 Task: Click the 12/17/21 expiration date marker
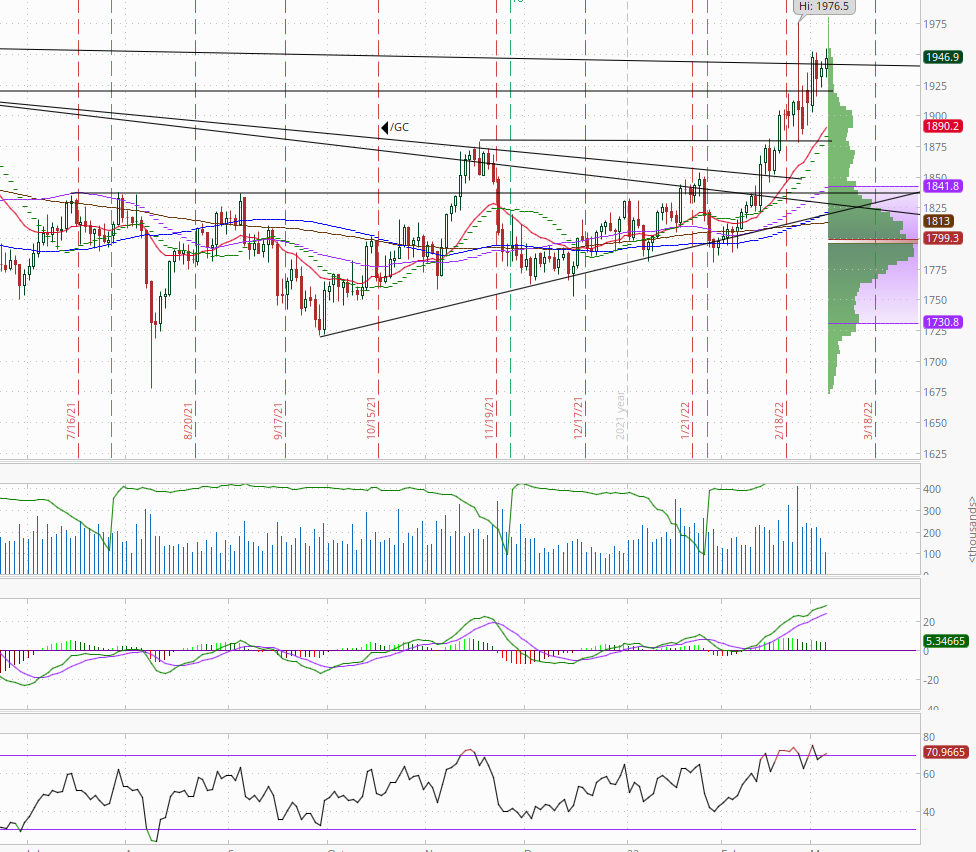coord(579,418)
